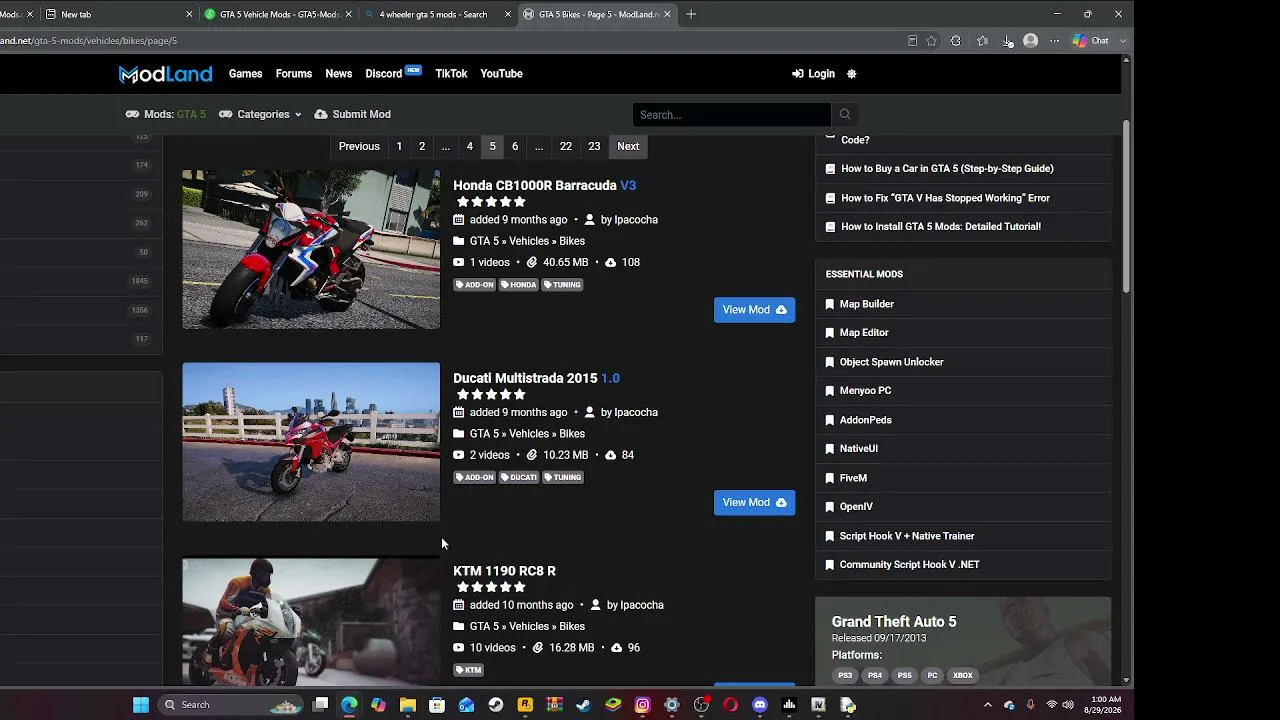This screenshot has height=720, width=1280.
Task: Show hidden system tray icons
Action: pyautogui.click(x=988, y=705)
